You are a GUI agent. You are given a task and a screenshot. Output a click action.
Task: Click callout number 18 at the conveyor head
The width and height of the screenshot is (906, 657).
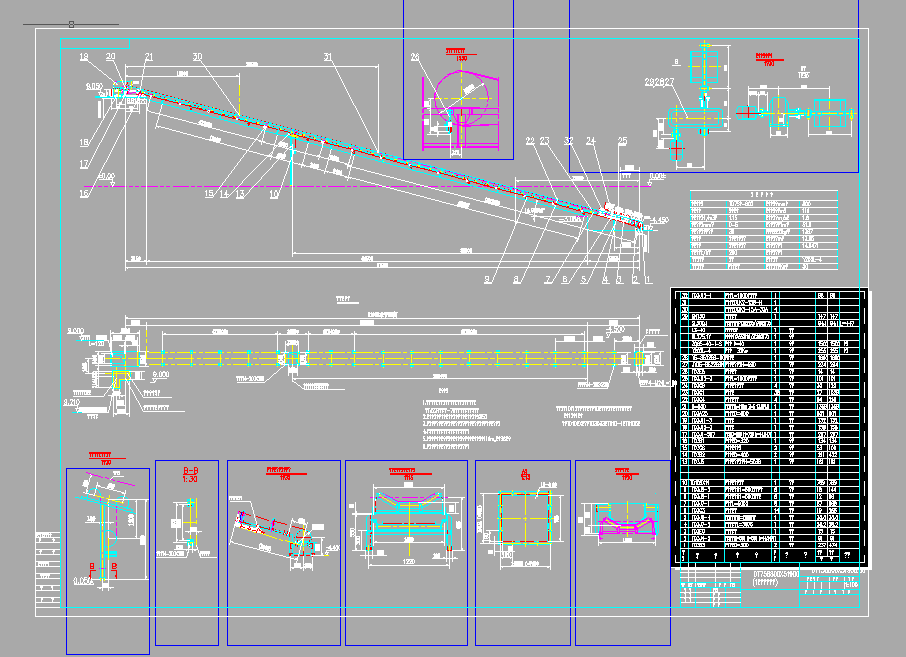(84, 57)
